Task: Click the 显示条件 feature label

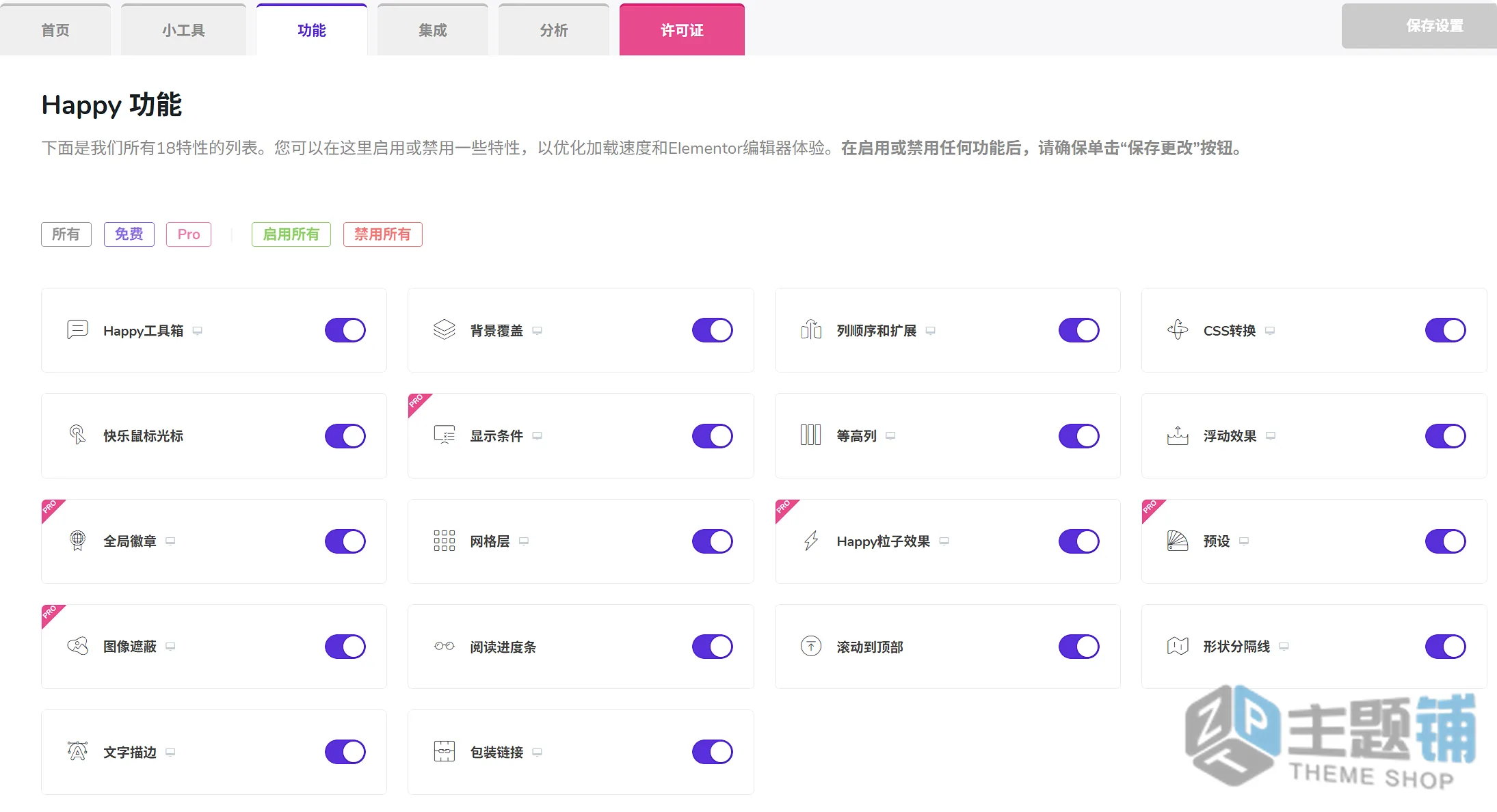Action: tap(496, 435)
